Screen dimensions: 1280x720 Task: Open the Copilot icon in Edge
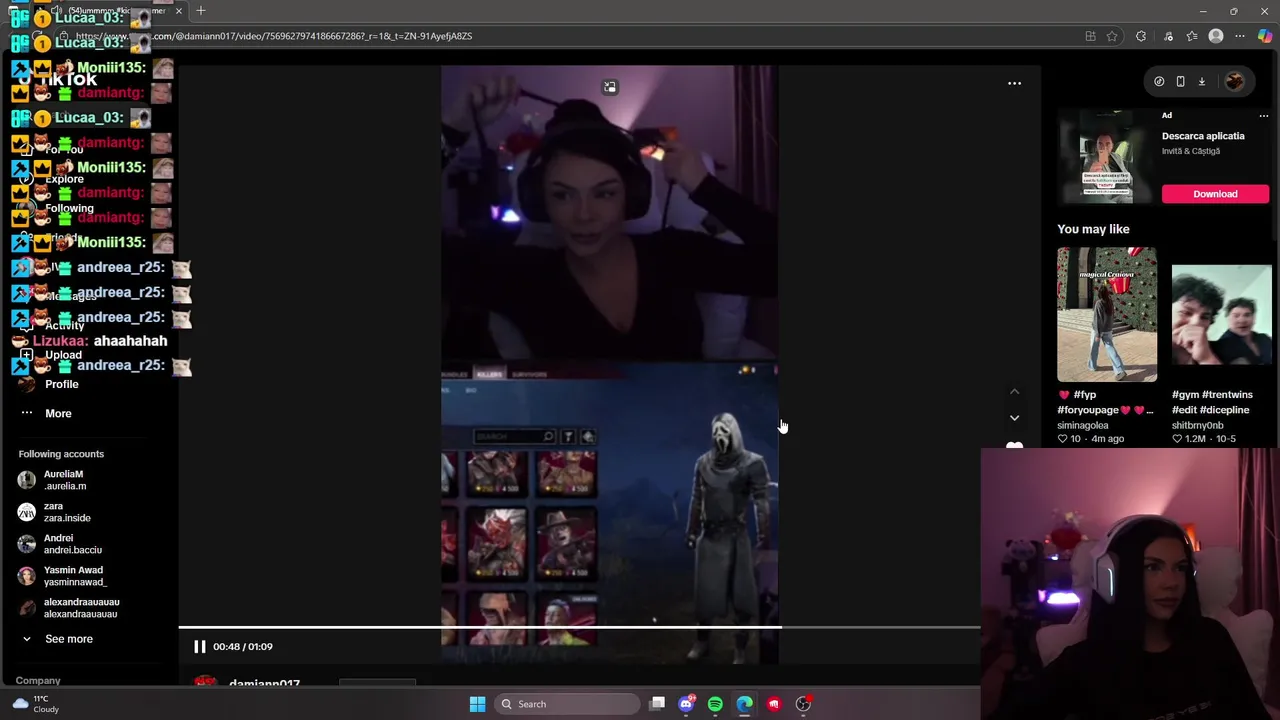pos(1265,36)
